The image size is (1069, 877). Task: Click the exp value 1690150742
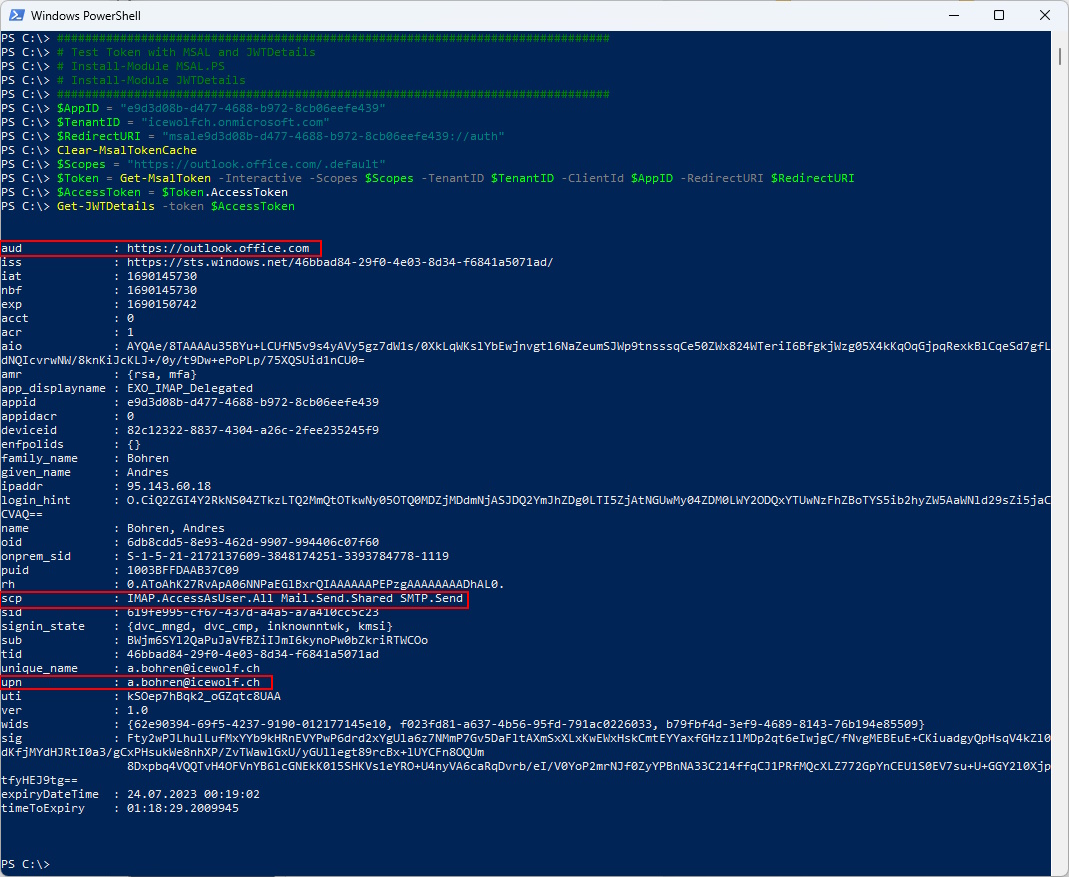pyautogui.click(x=162, y=304)
